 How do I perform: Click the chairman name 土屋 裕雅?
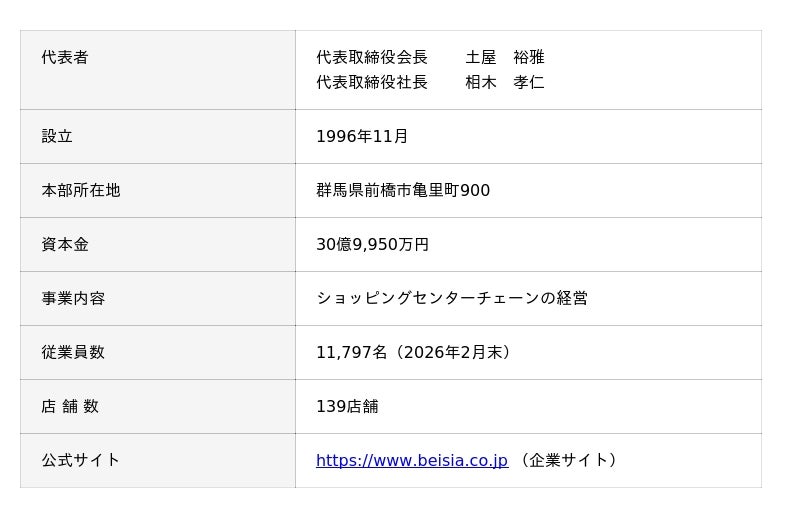point(505,57)
